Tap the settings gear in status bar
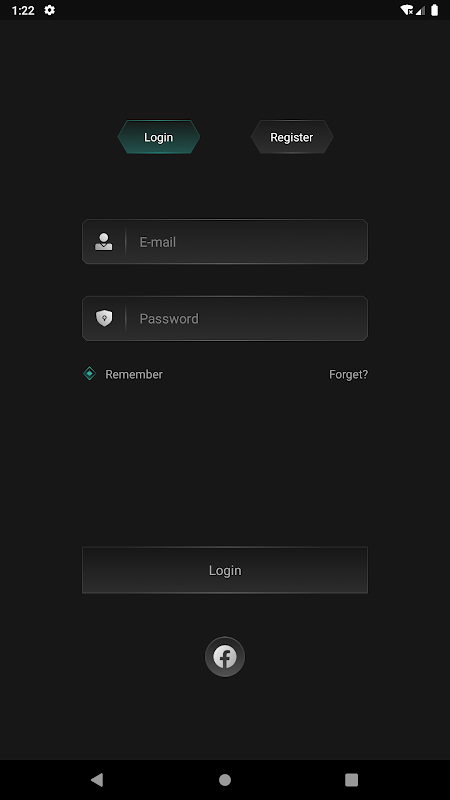Viewport: 450px width, 800px height. tap(49, 10)
